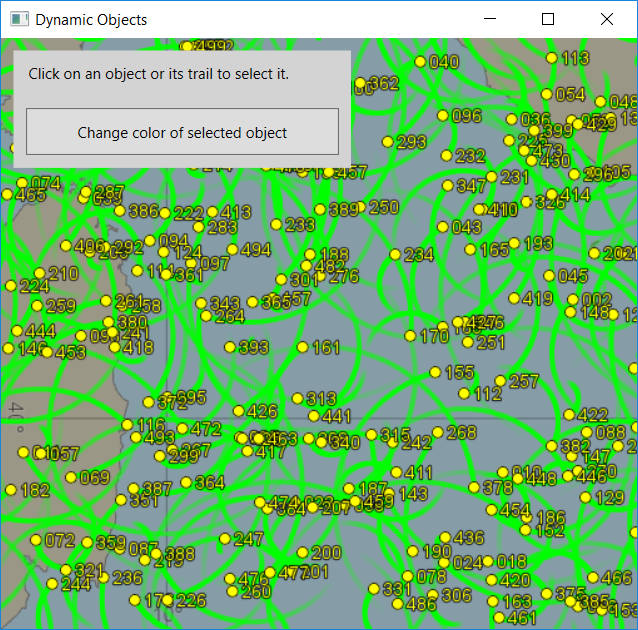Viewport: 638px width, 630px height.
Task: Click the object dot labeled 069
Action: [71, 477]
